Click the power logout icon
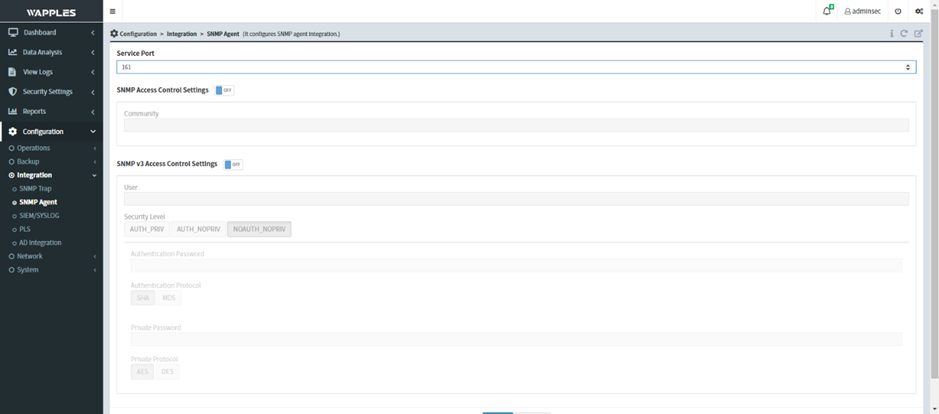 pyautogui.click(x=897, y=11)
